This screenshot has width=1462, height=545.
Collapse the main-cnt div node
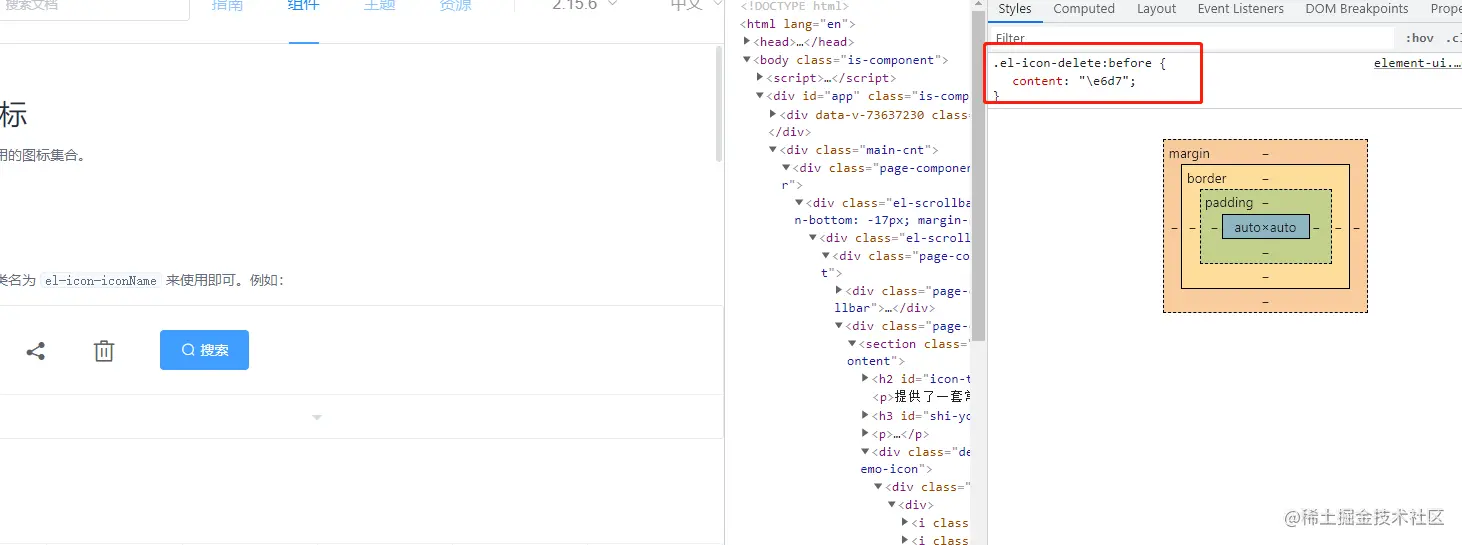click(x=773, y=150)
